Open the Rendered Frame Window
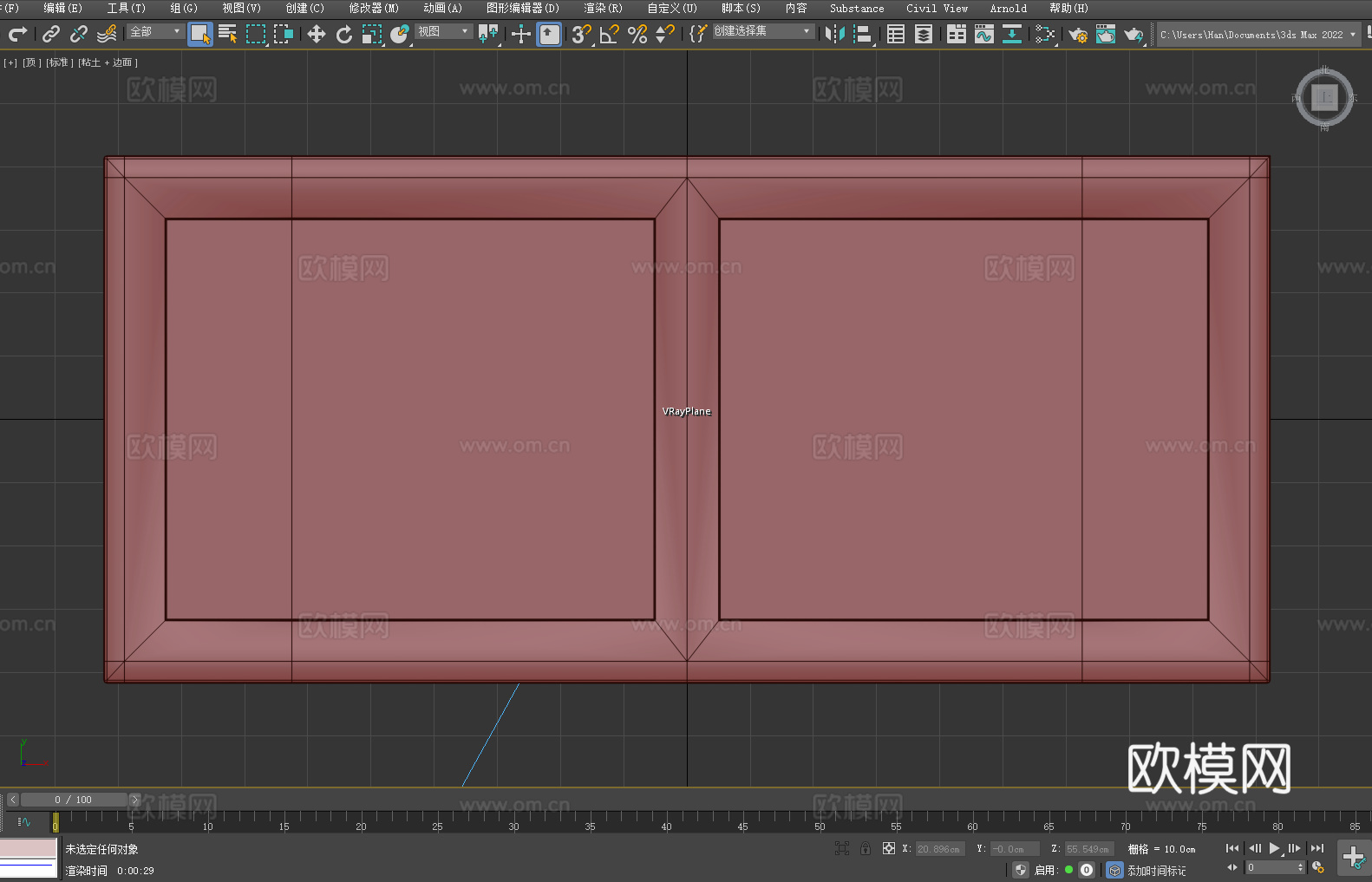This screenshot has width=1372, height=882. (1106, 34)
